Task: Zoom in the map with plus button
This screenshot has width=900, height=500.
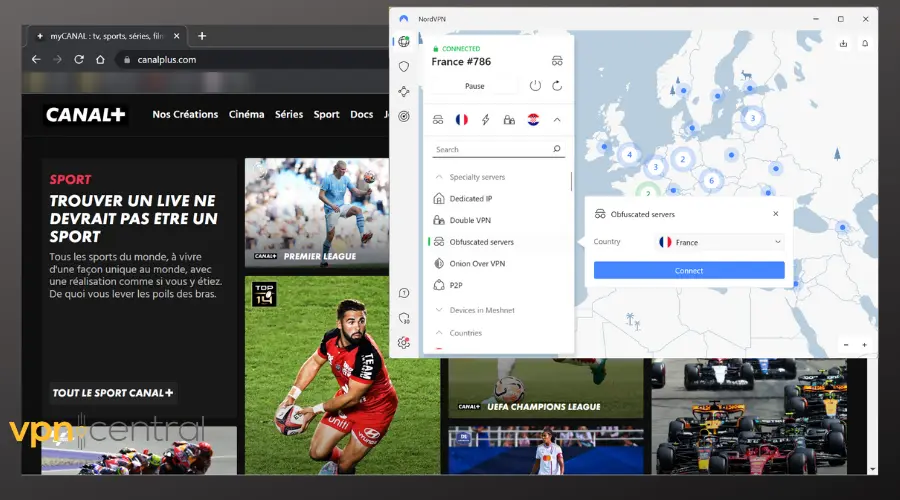Action: click(x=864, y=345)
